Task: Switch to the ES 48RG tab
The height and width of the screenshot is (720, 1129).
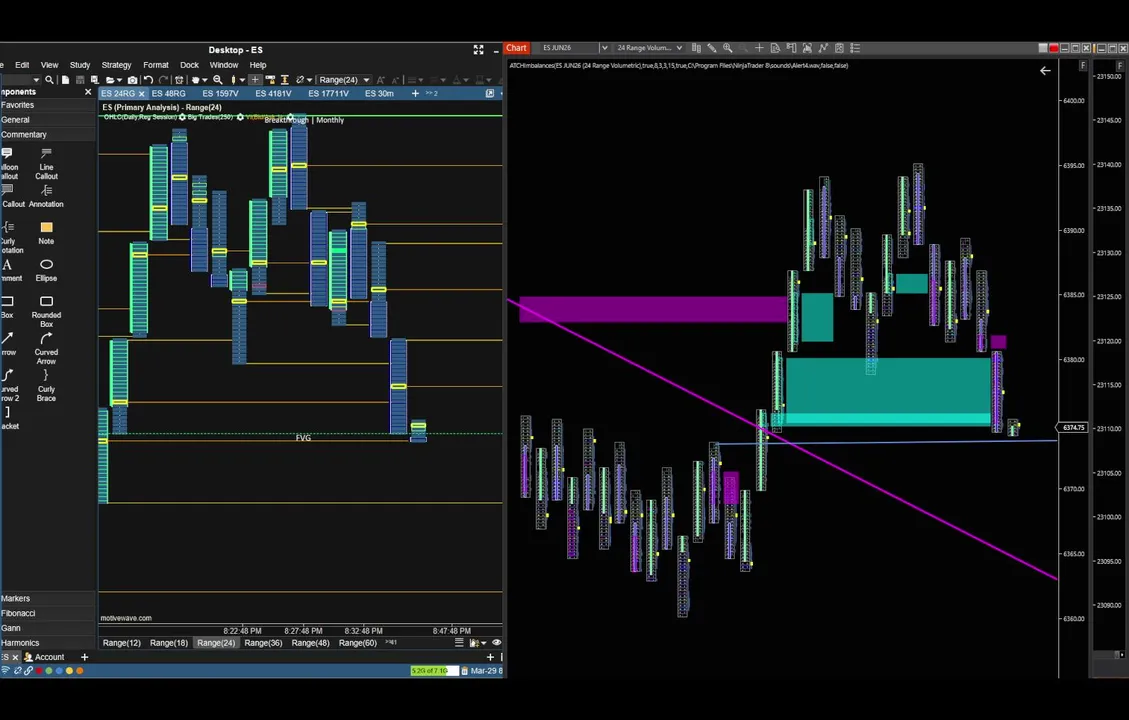Action: pos(168,94)
